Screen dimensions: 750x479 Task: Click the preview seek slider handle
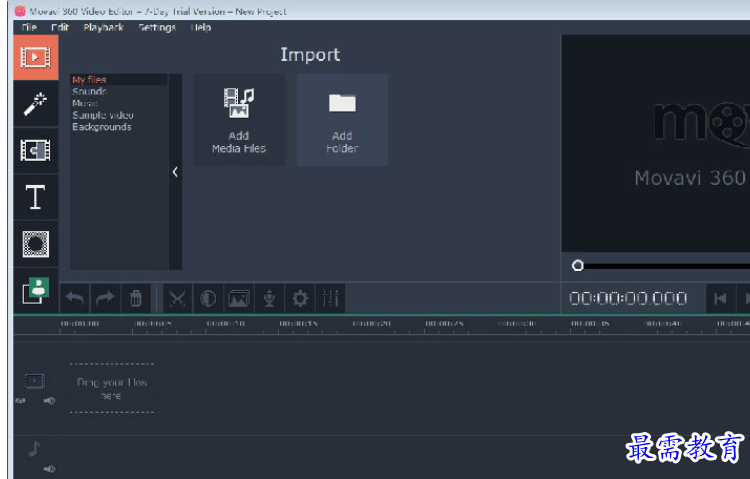578,266
